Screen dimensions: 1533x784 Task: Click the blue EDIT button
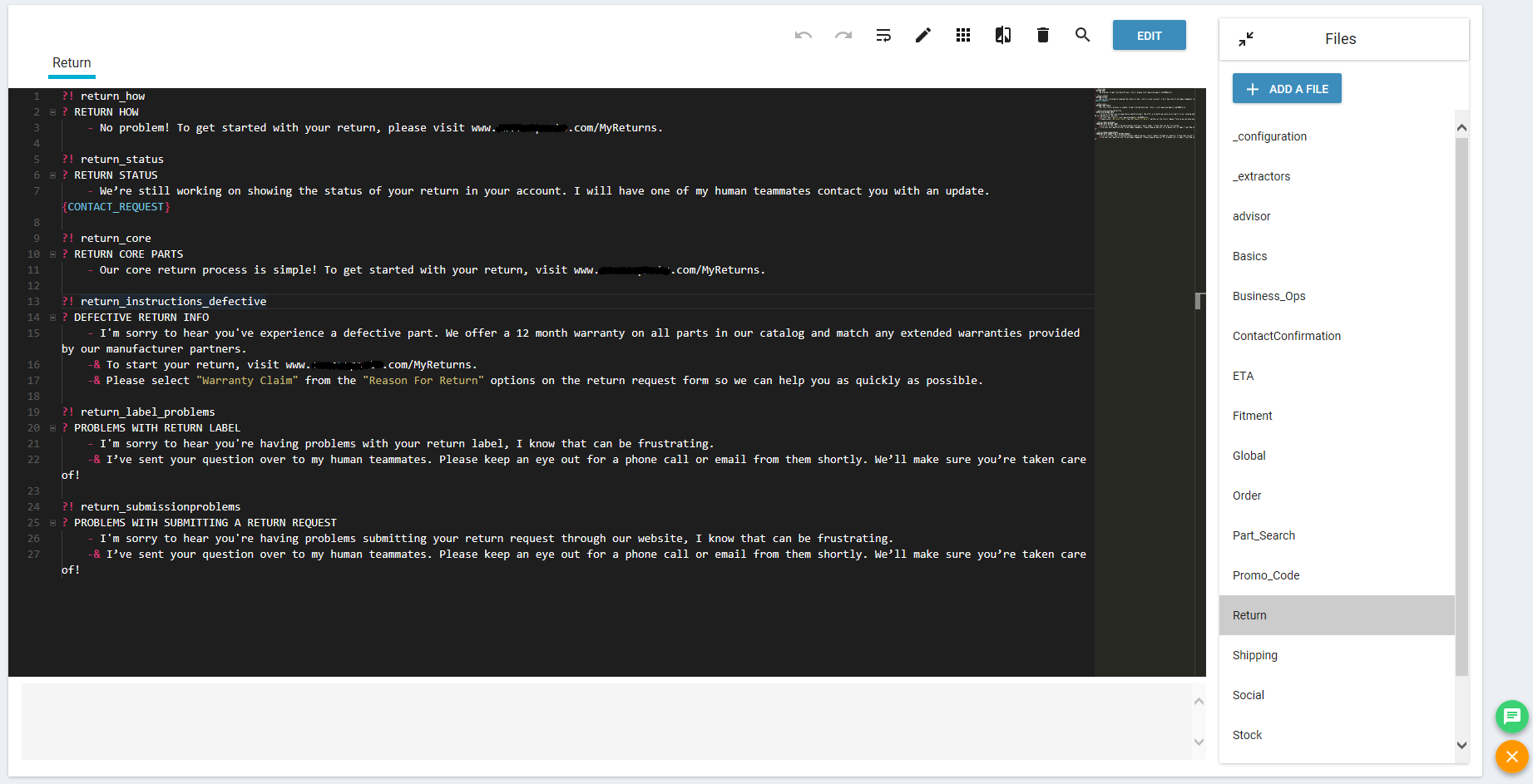pos(1150,35)
